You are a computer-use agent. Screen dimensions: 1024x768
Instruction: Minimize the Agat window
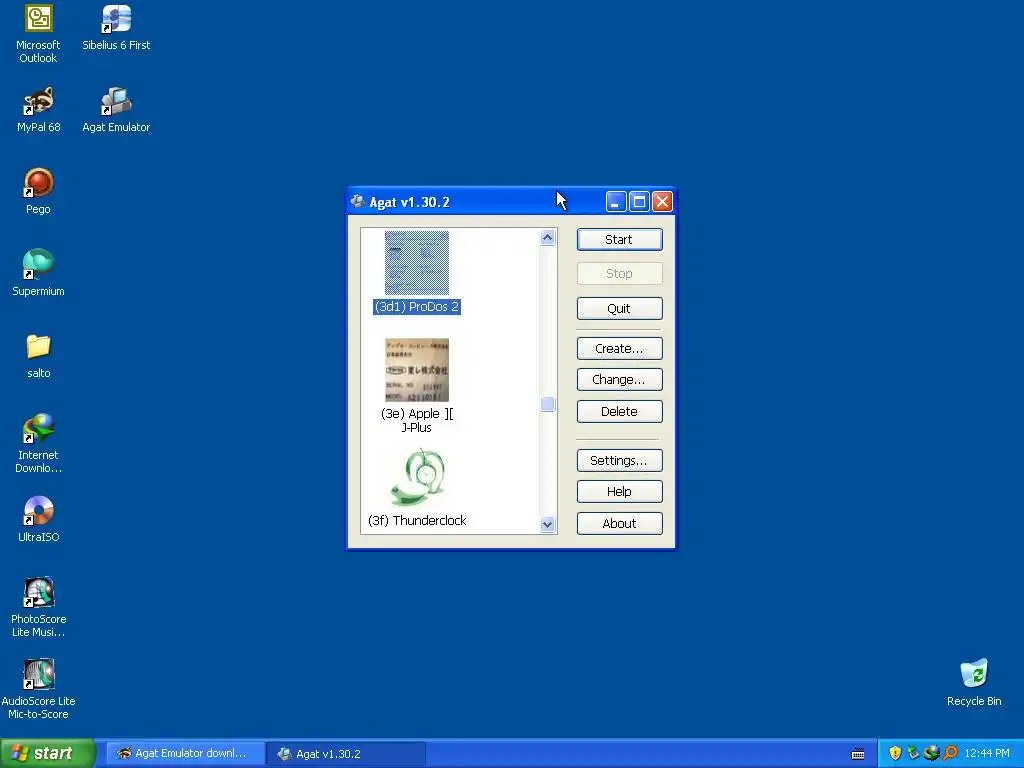tap(616, 202)
